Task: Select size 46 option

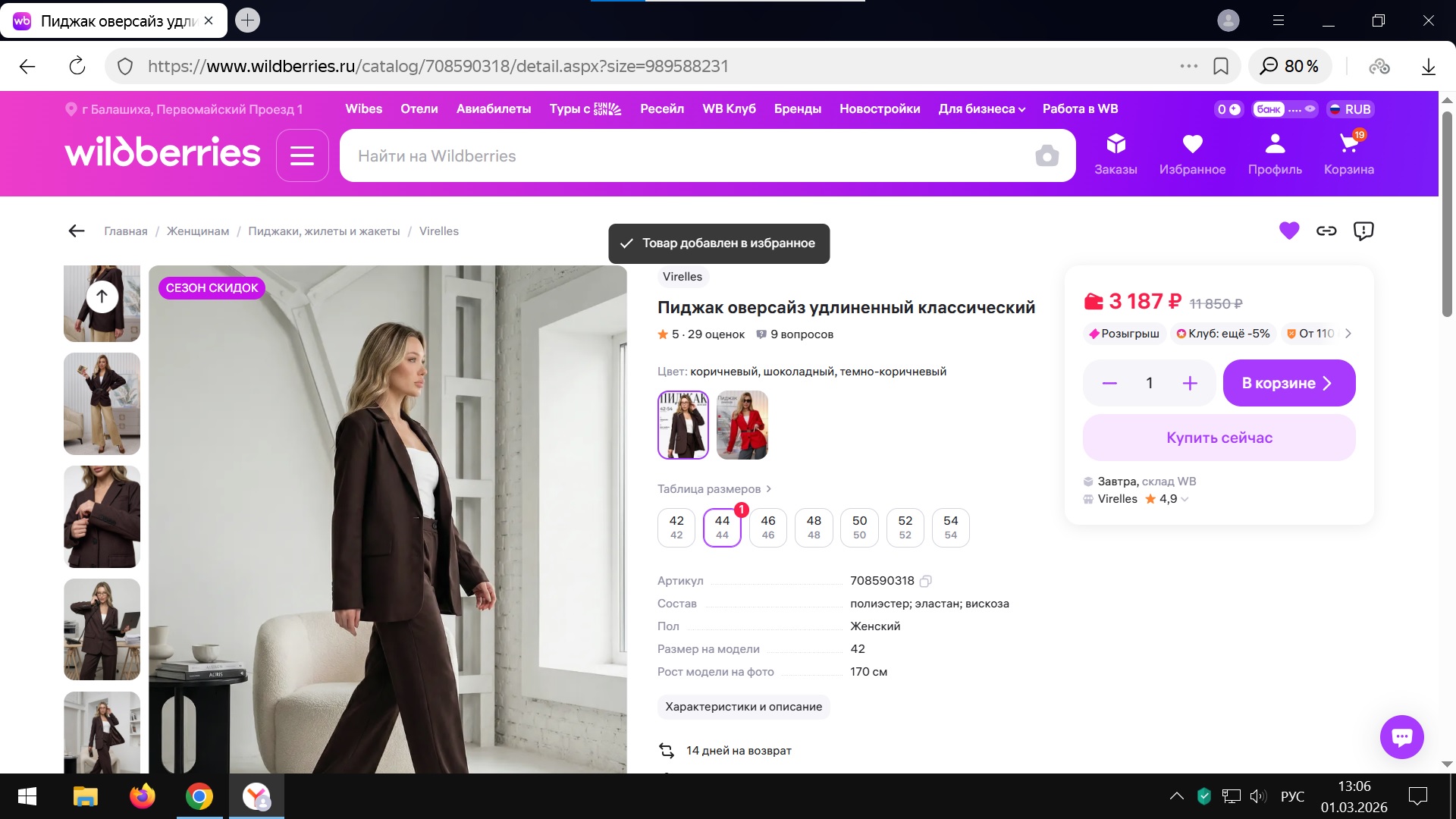Action: point(767,527)
